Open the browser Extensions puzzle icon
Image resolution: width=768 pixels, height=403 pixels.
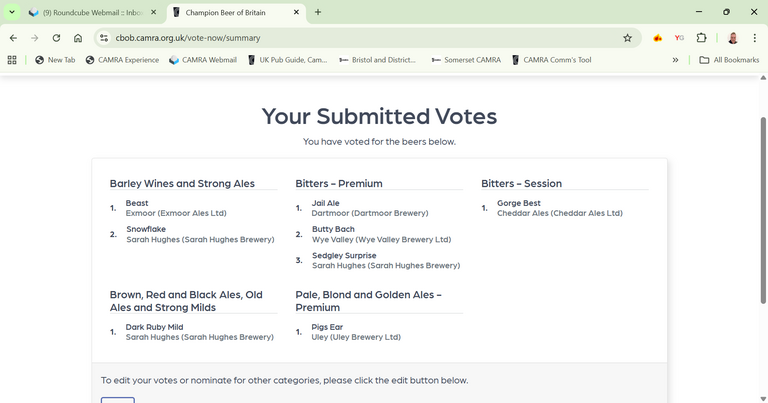coord(701,38)
